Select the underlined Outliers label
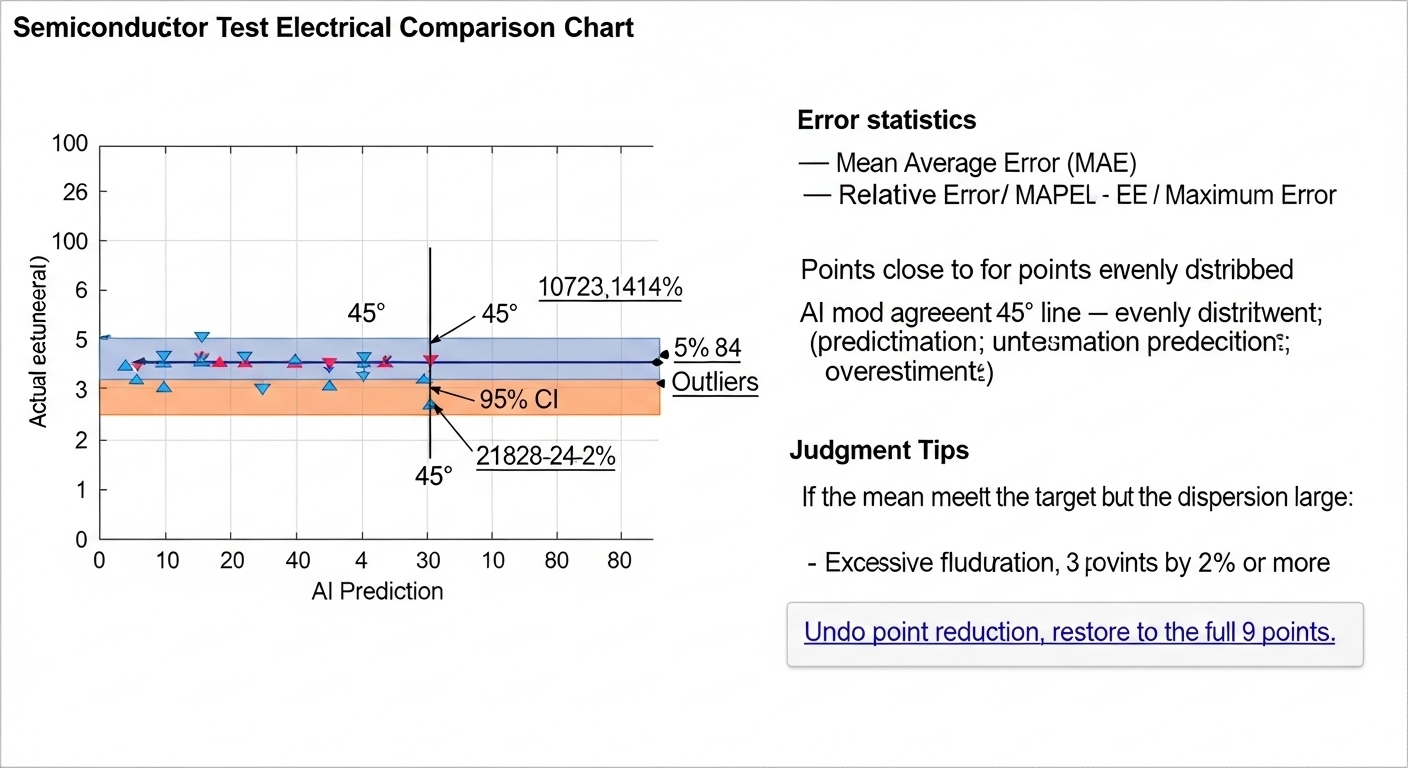The width and height of the screenshot is (1408, 768). pyautogui.click(x=714, y=382)
